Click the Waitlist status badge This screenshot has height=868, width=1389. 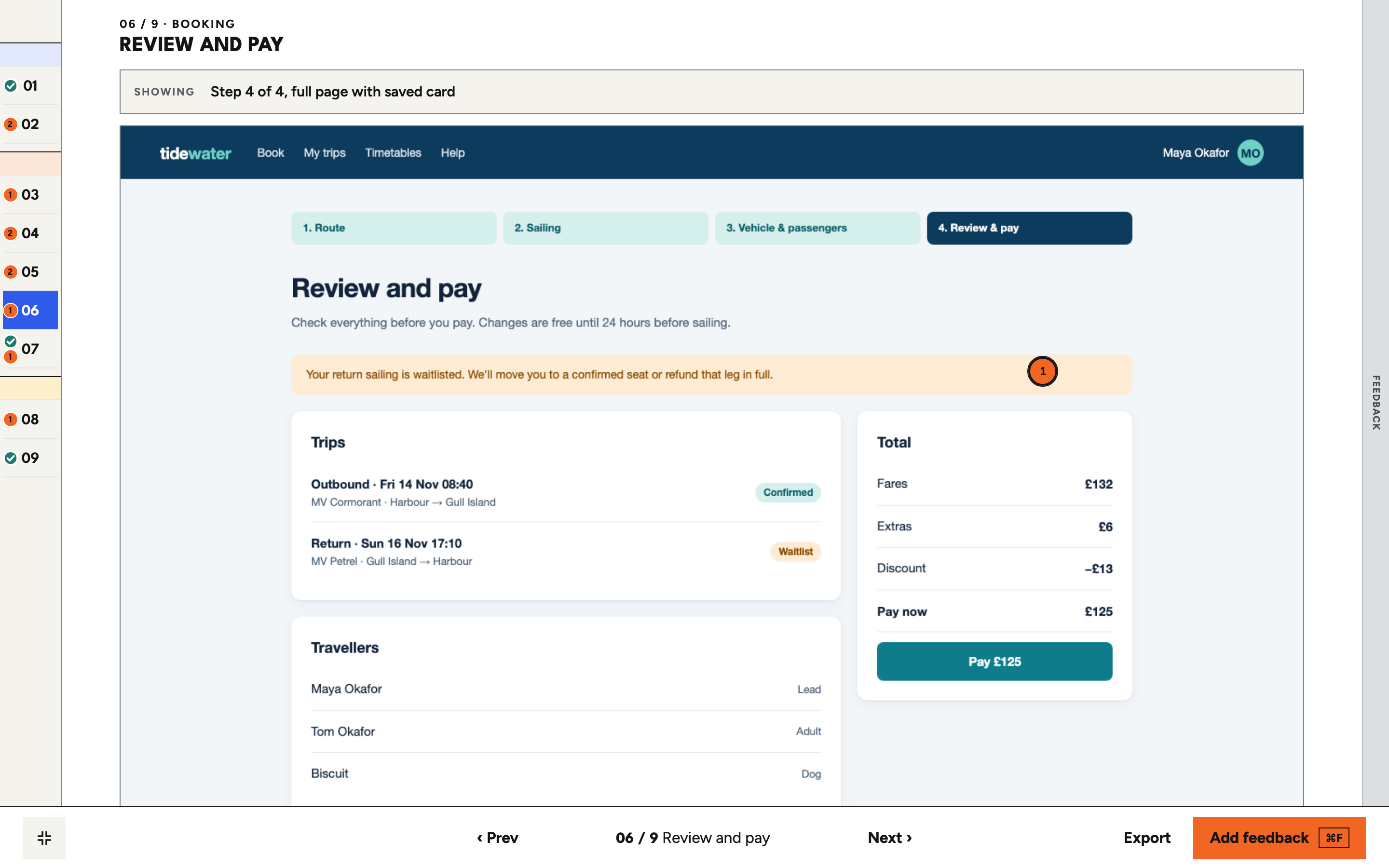[795, 552]
